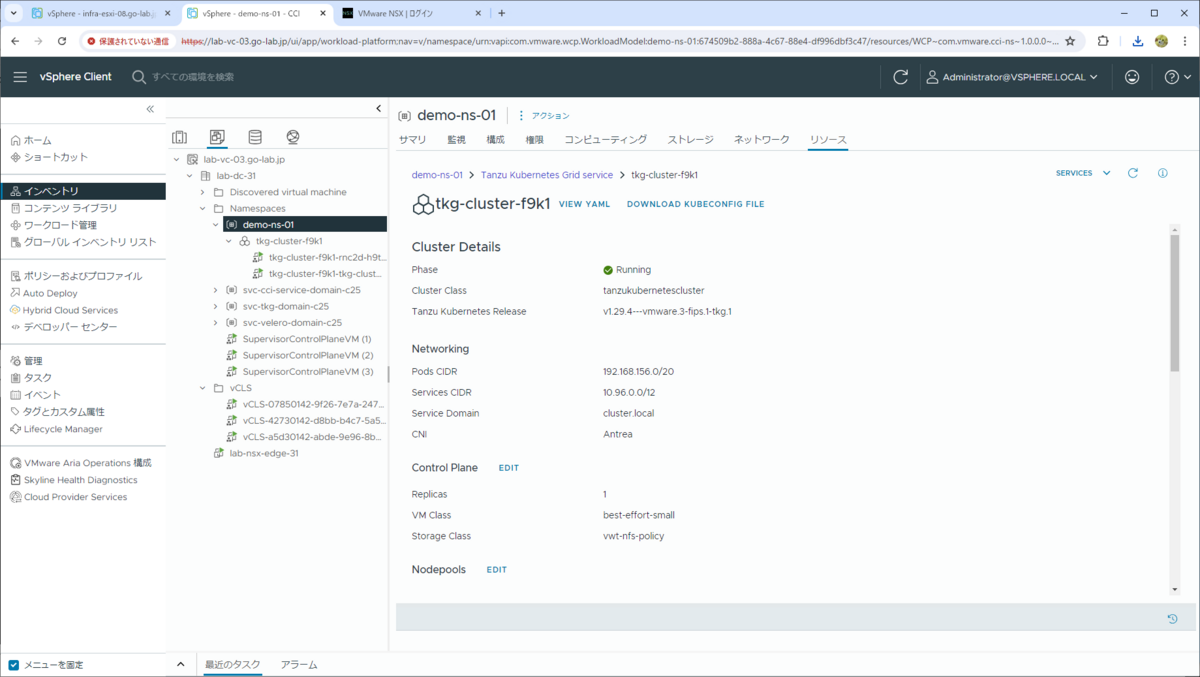The image size is (1200, 677).
Task: Open the アラーム tab in bottom panel
Action: [x=299, y=665]
